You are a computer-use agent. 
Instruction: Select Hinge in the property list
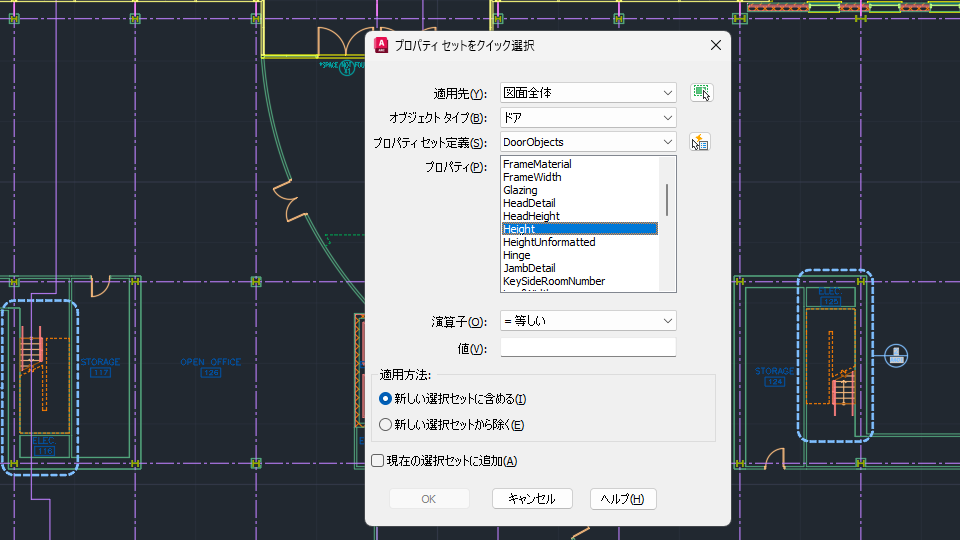(x=580, y=255)
